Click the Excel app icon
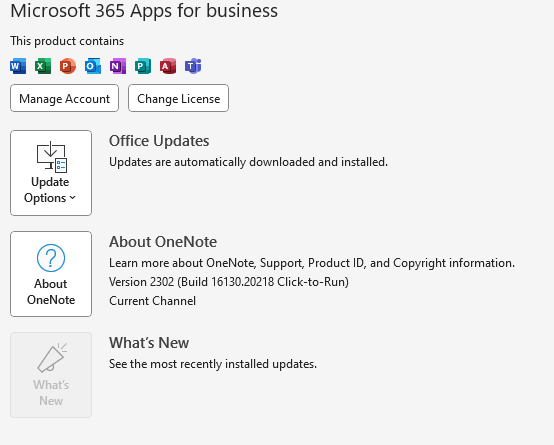The height and width of the screenshot is (445, 554). click(x=43, y=66)
